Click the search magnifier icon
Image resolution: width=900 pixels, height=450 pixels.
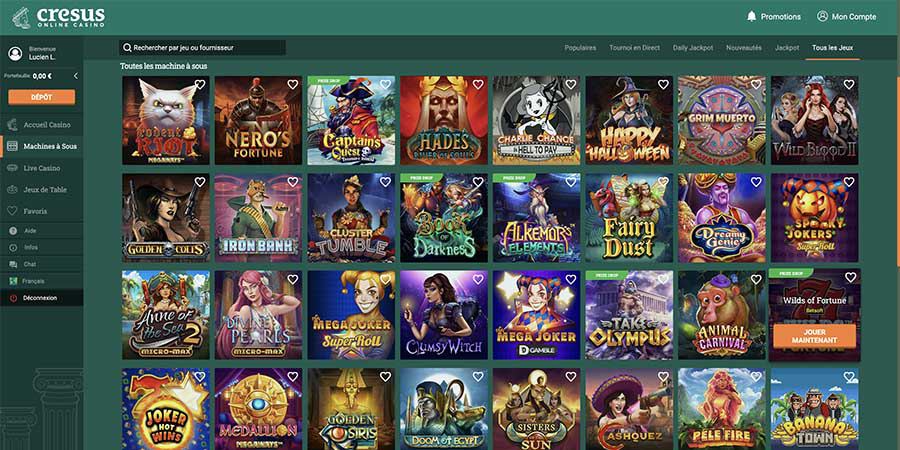(127, 48)
